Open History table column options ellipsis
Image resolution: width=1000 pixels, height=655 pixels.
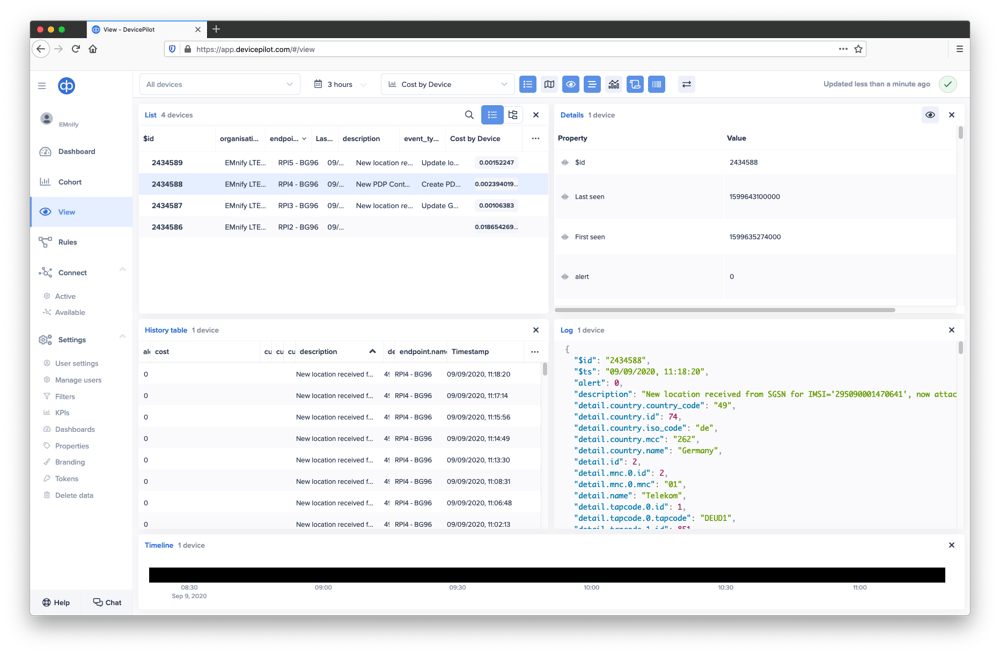coord(534,351)
